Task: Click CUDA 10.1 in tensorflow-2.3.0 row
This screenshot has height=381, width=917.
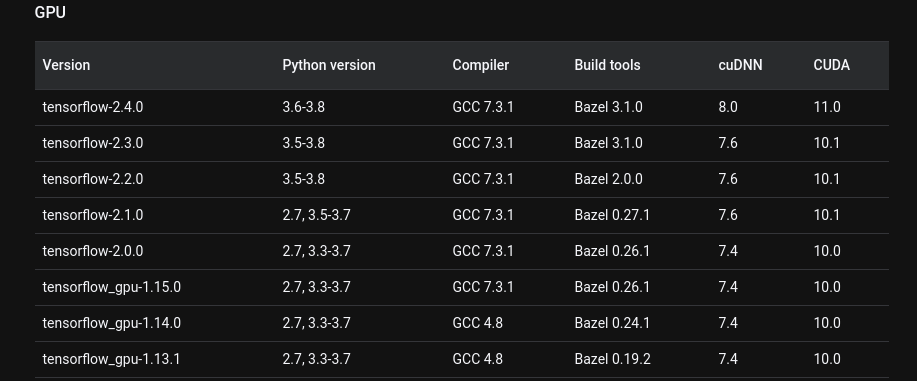Action: coord(827,143)
